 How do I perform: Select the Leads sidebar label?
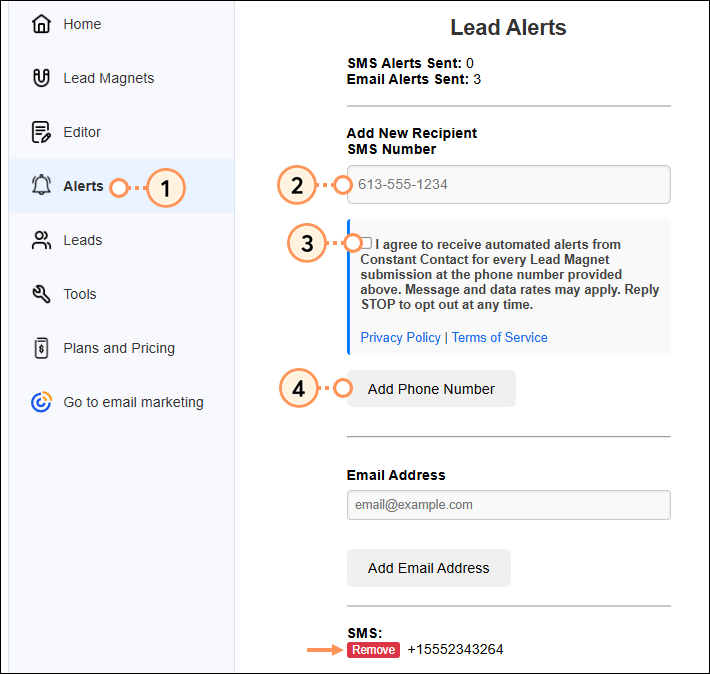point(82,240)
